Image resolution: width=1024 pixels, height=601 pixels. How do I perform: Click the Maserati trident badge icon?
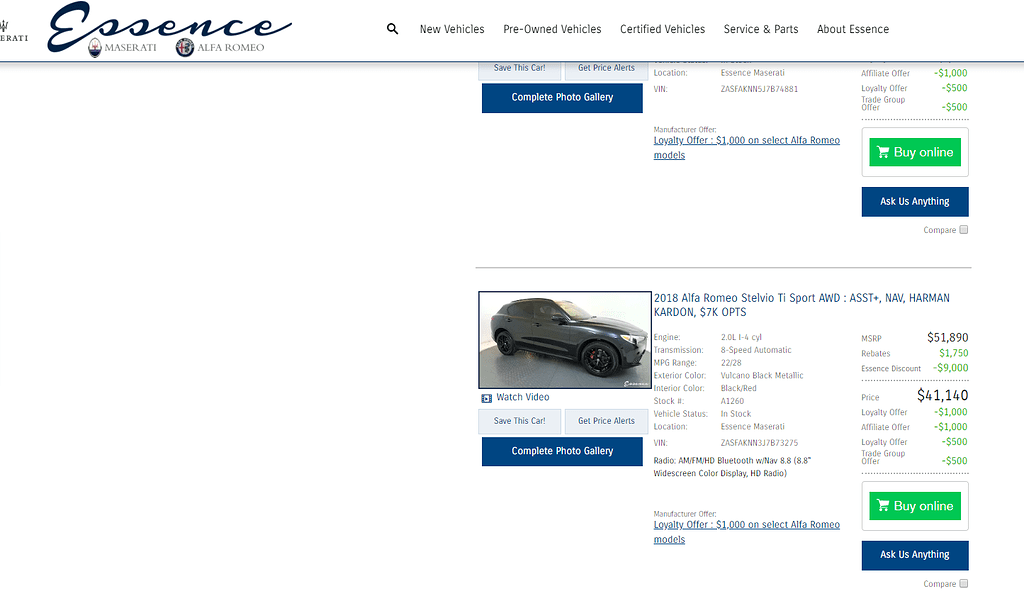coord(95,47)
